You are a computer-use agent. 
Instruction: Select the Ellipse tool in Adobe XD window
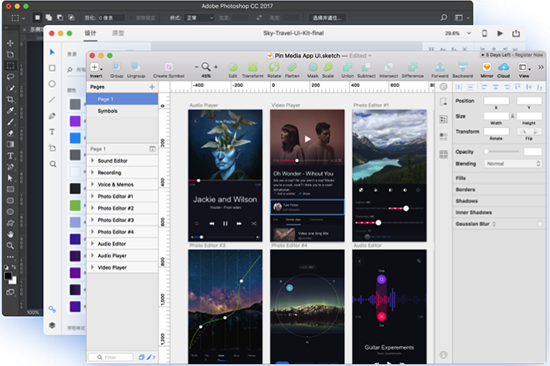52,84
